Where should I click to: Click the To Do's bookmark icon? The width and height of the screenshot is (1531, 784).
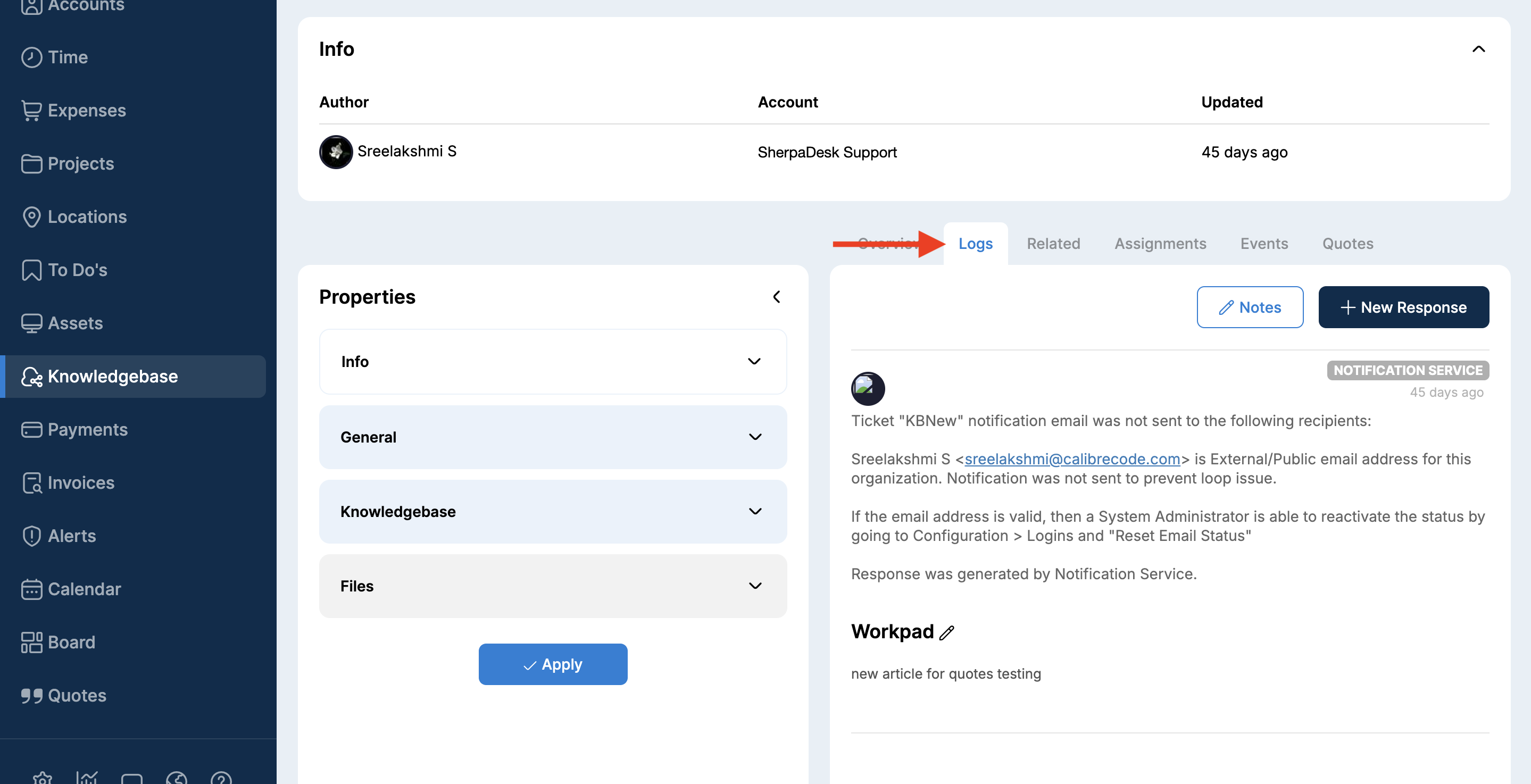(x=31, y=270)
